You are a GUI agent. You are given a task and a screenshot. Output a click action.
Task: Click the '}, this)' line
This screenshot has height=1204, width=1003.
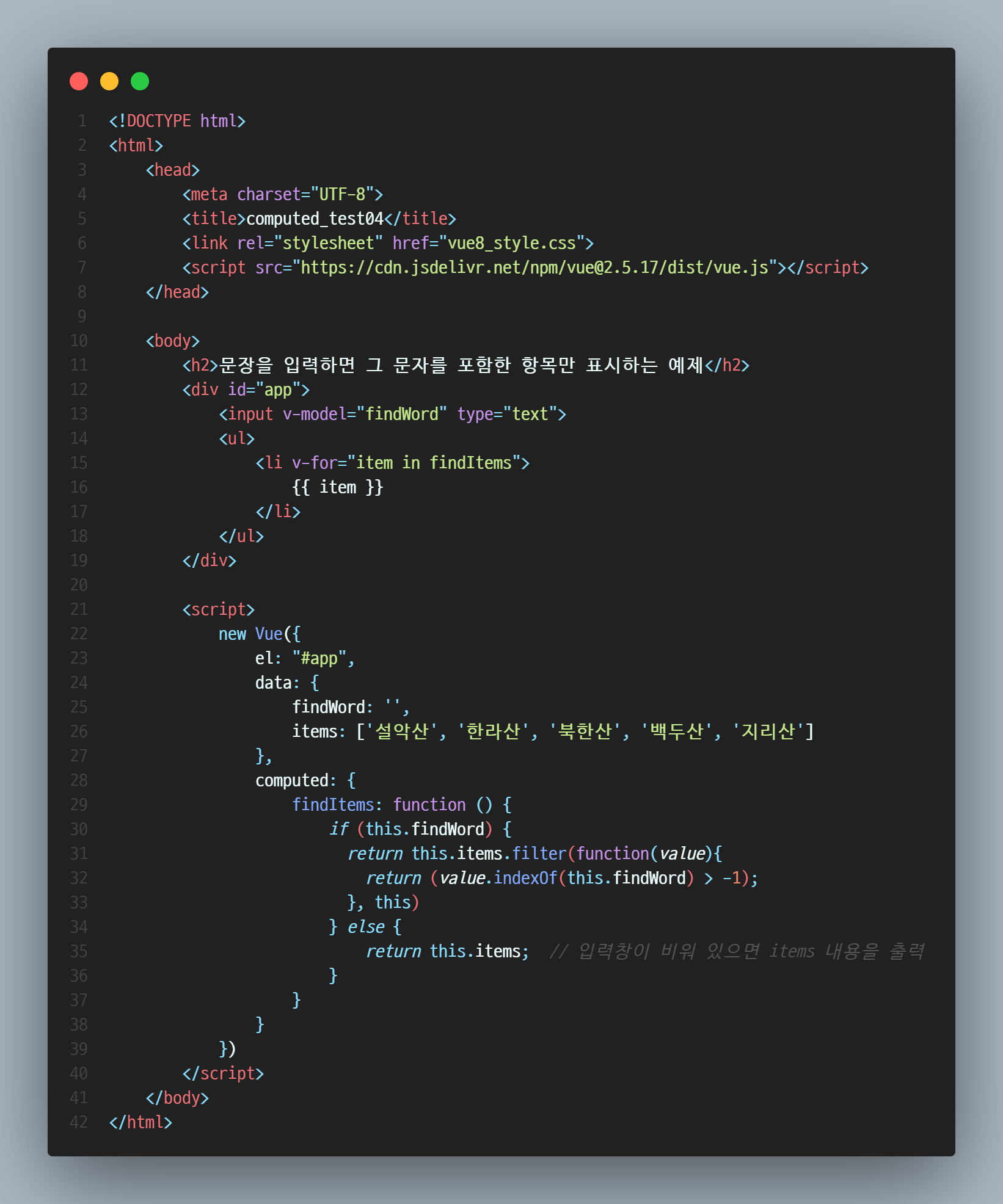click(x=384, y=902)
